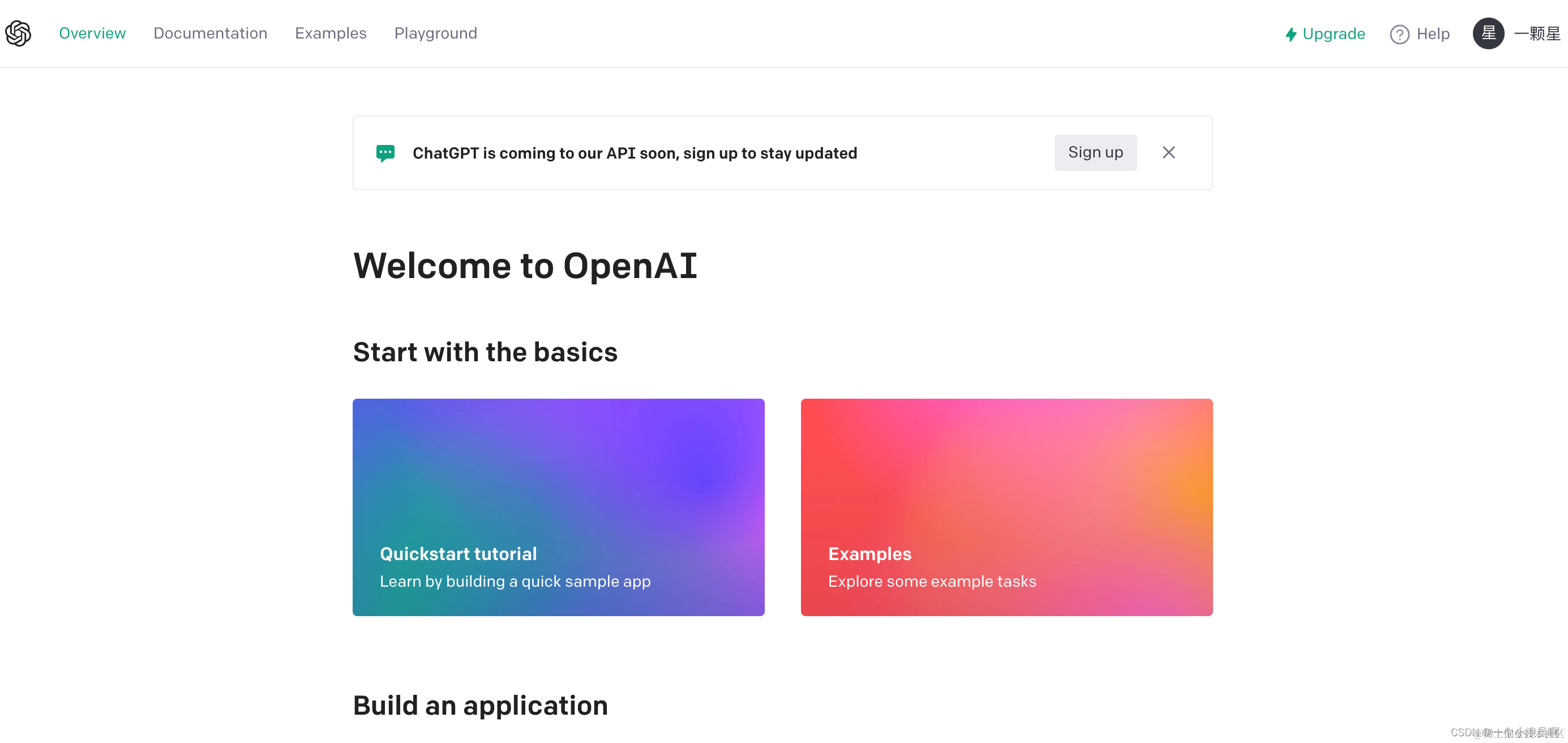
Task: Open account menu via username 一颗星
Action: tap(1536, 34)
